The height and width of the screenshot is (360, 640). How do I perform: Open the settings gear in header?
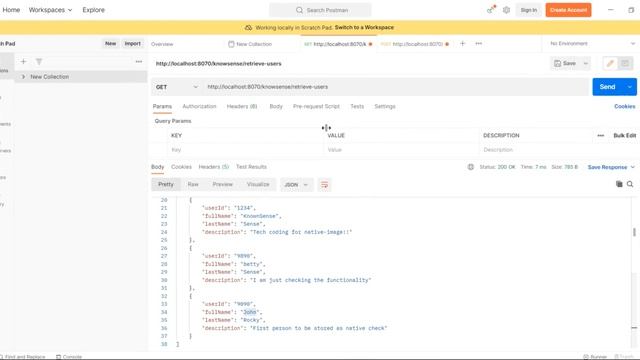click(x=506, y=10)
